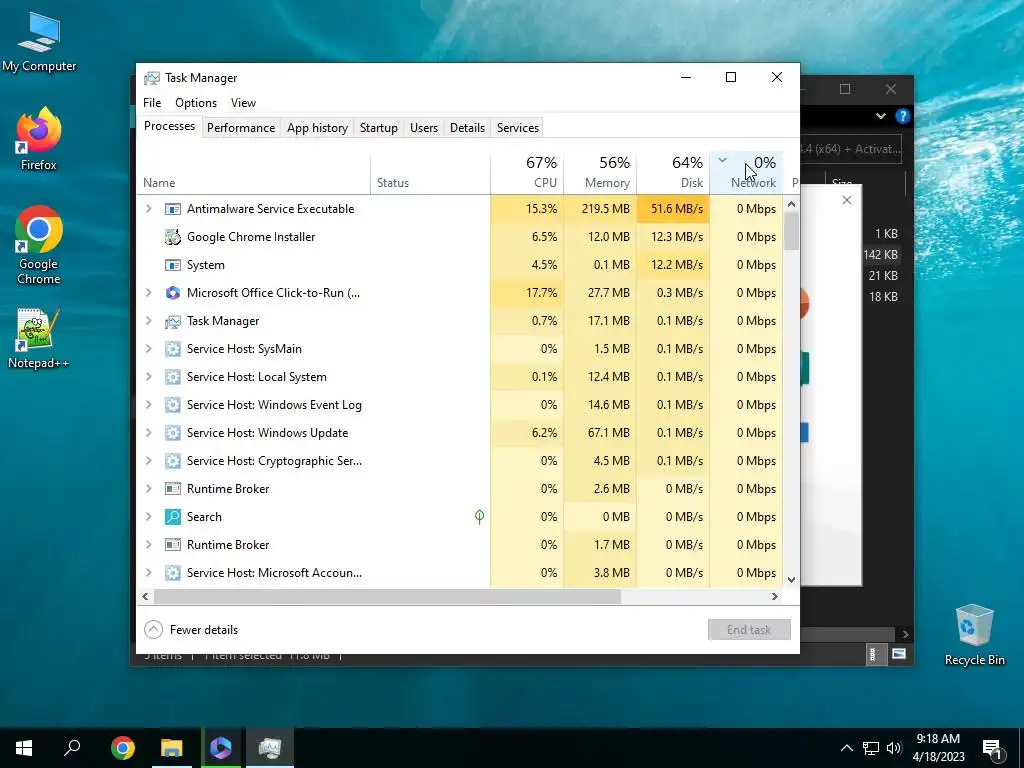Click the Google Chrome Installer process icon
This screenshot has width=1024, height=768.
coord(172,237)
